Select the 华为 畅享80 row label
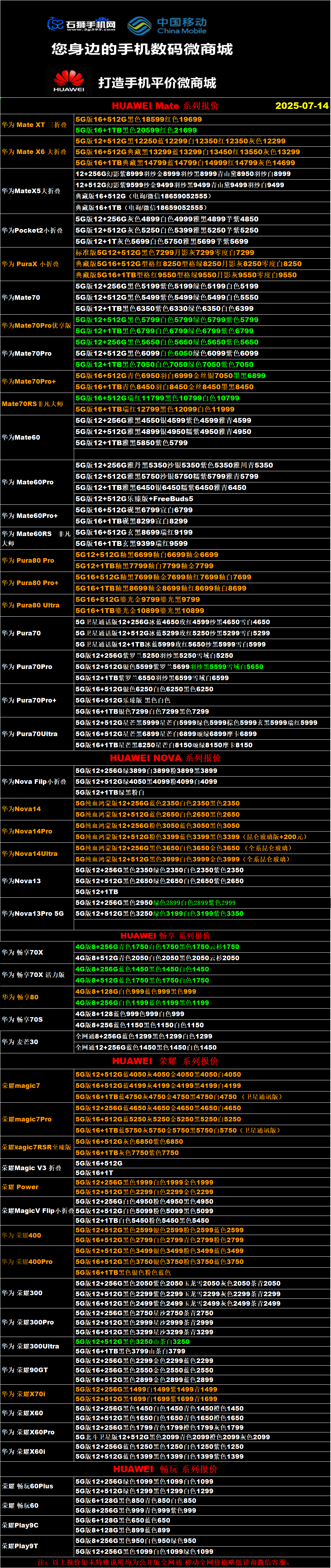 pos(20,997)
